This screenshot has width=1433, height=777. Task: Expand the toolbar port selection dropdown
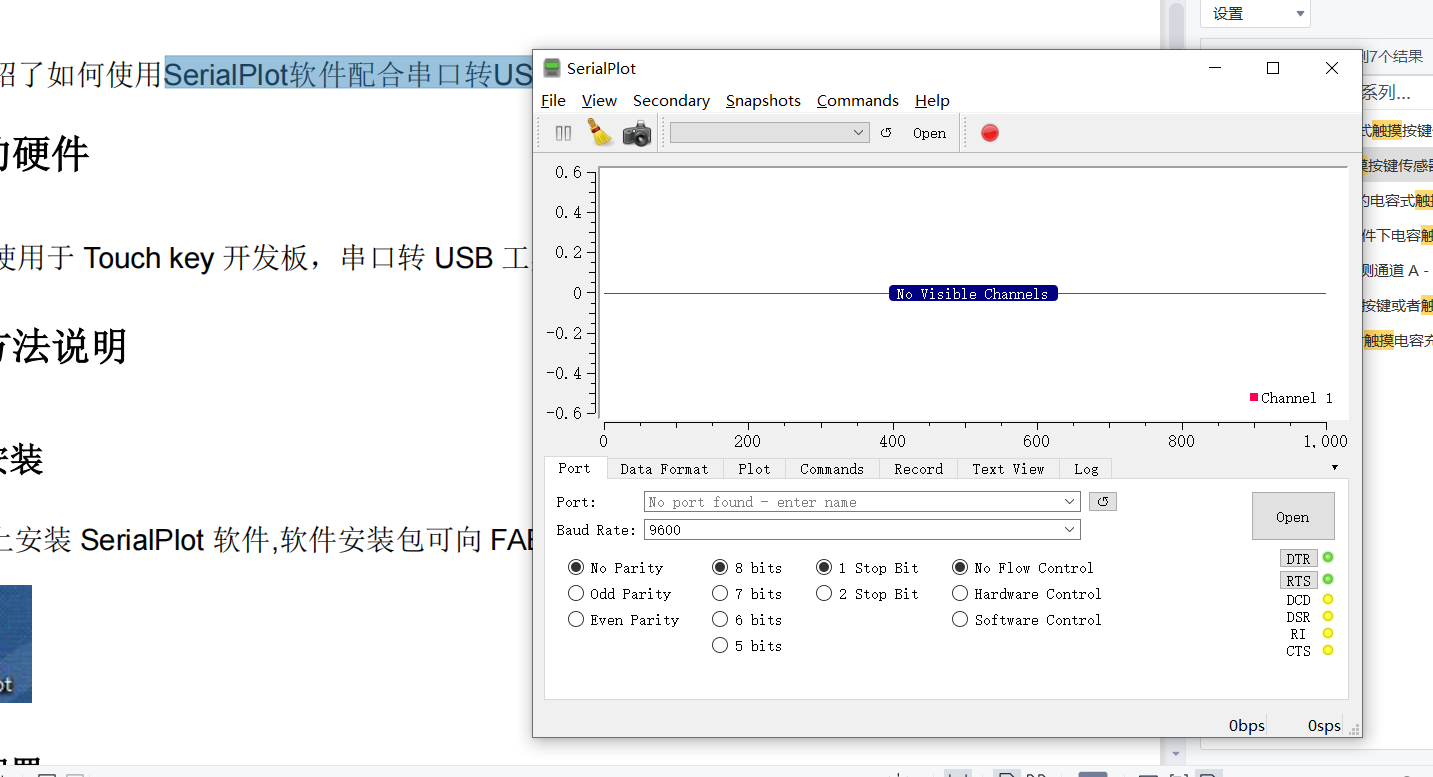(x=858, y=133)
